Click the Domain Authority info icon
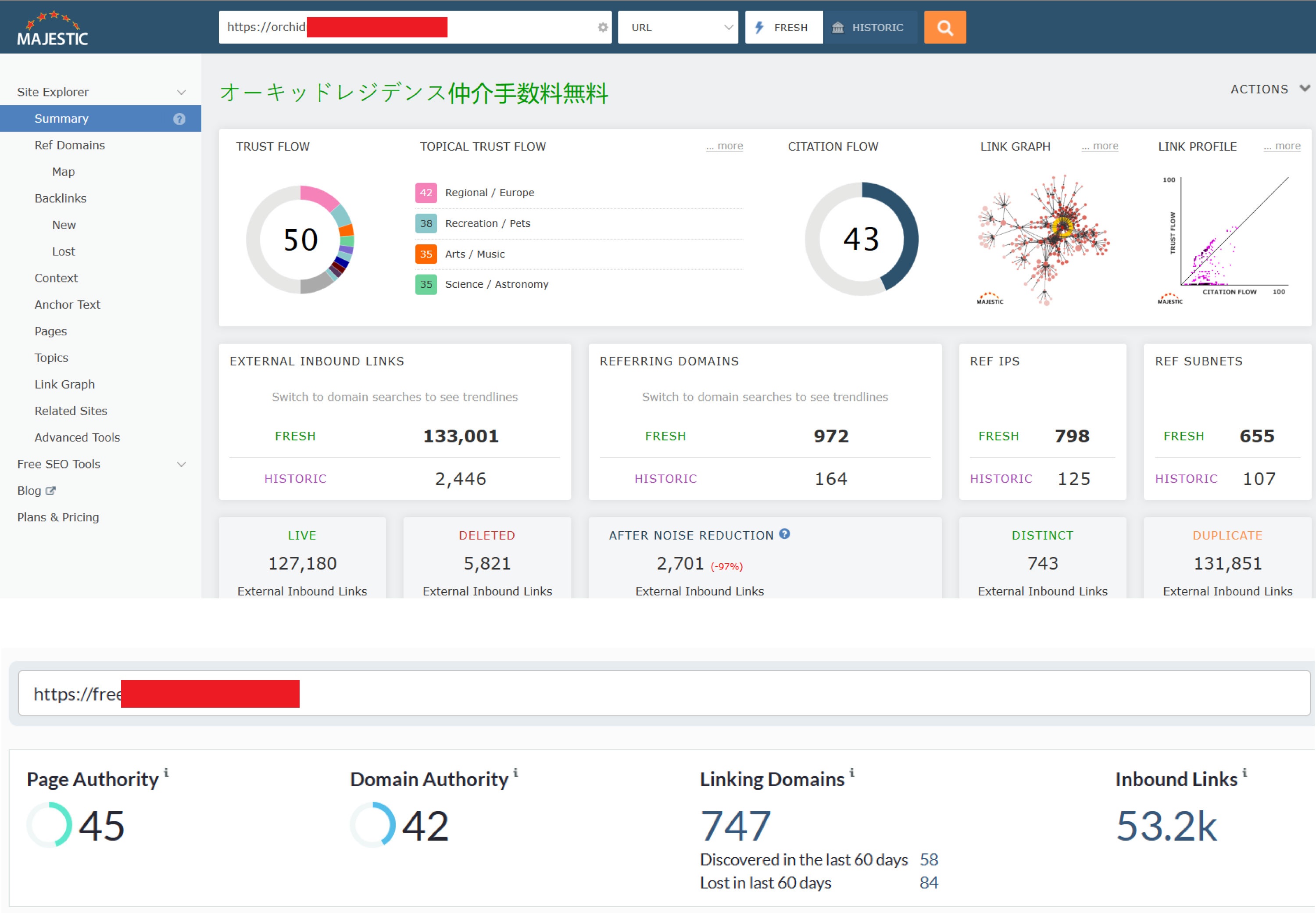This screenshot has height=913, width=1316. (x=516, y=772)
